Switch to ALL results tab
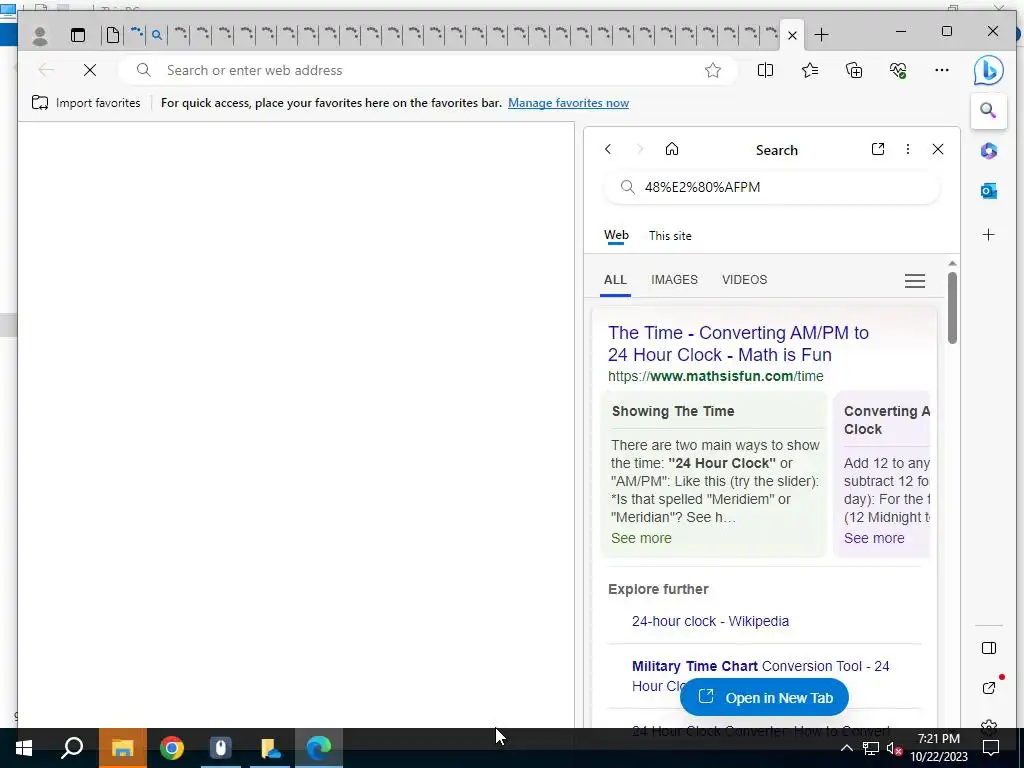Image resolution: width=1024 pixels, height=768 pixels. (615, 280)
